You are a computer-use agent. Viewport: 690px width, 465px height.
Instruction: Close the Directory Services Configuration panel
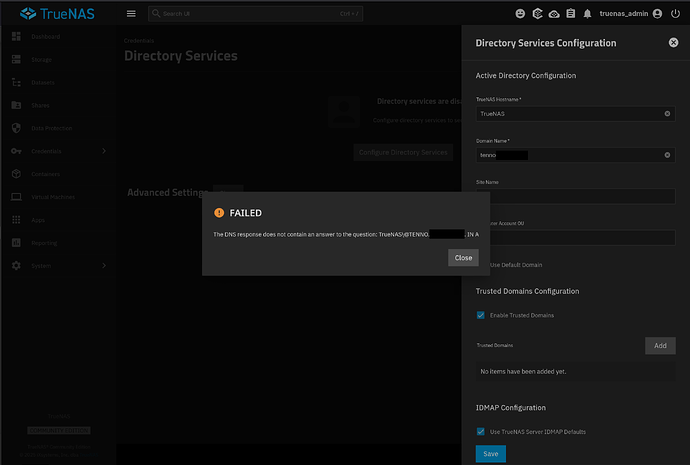click(x=673, y=43)
